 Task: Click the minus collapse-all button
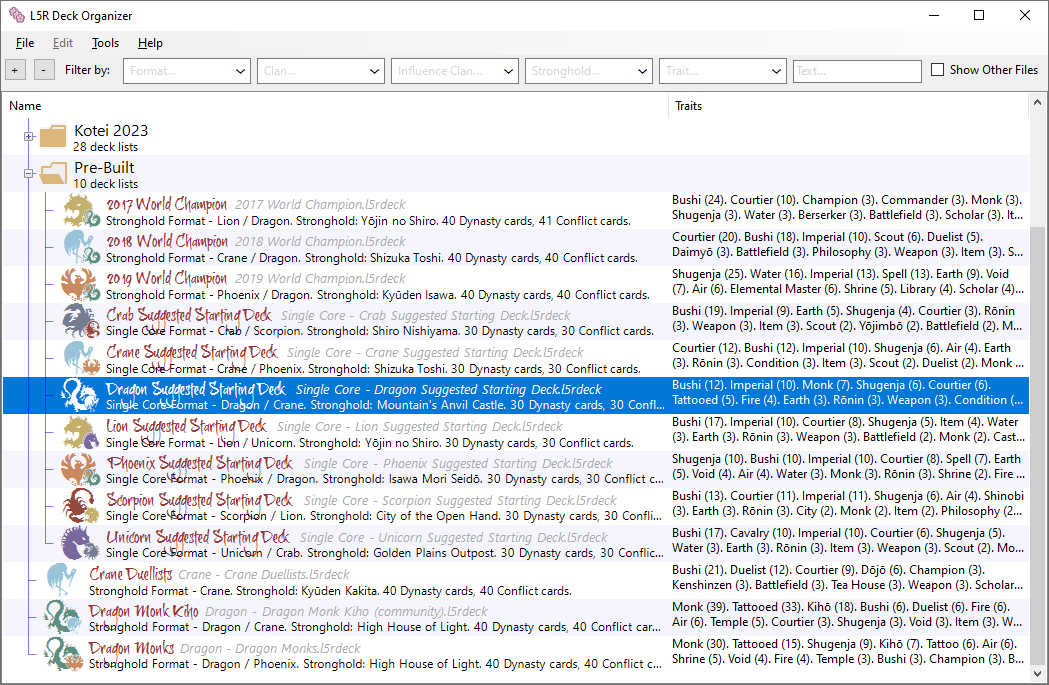point(44,70)
